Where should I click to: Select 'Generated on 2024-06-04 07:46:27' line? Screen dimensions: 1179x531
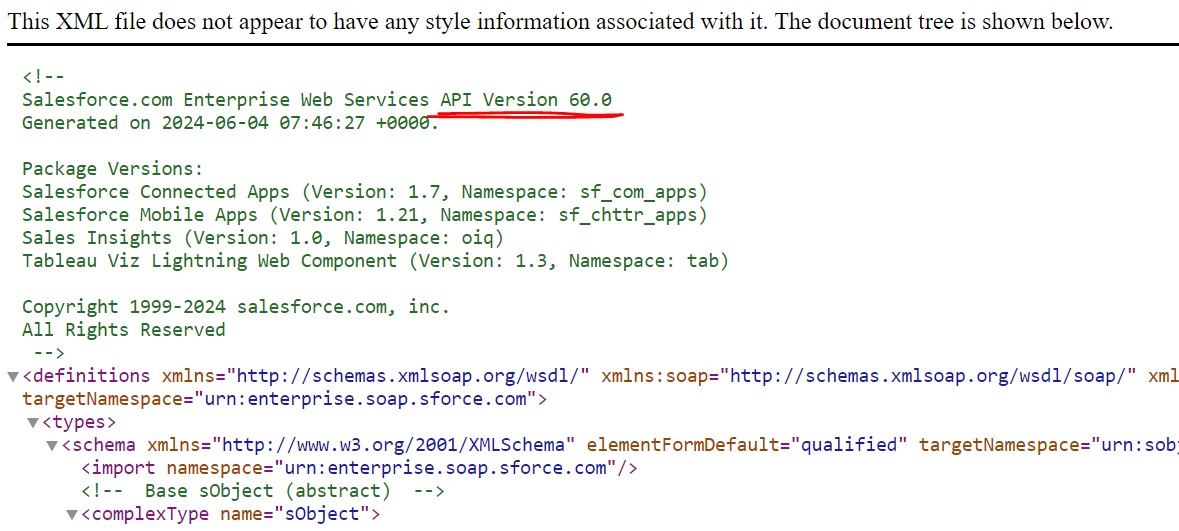(230, 123)
